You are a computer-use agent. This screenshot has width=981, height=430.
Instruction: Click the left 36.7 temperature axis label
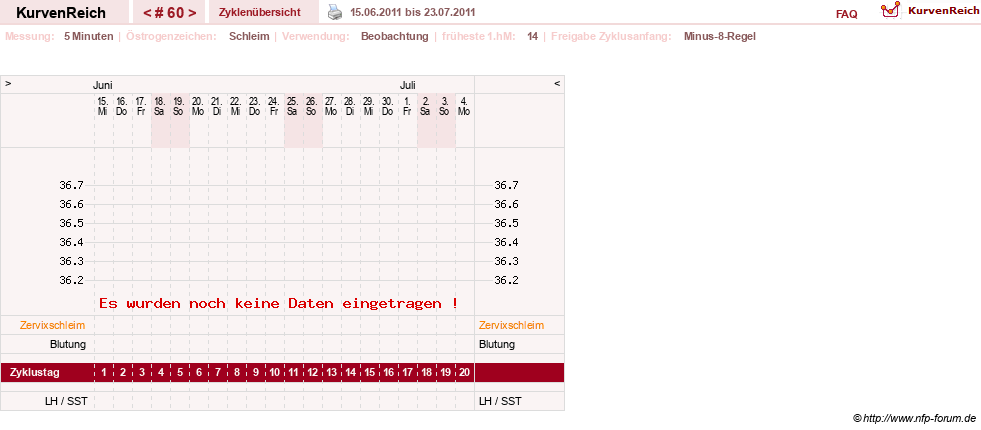[71, 185]
